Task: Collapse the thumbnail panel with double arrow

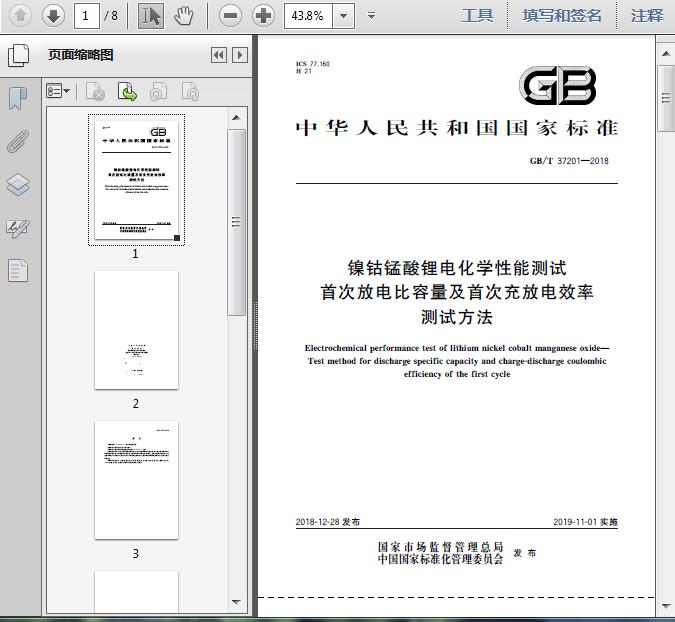Action: (219, 55)
